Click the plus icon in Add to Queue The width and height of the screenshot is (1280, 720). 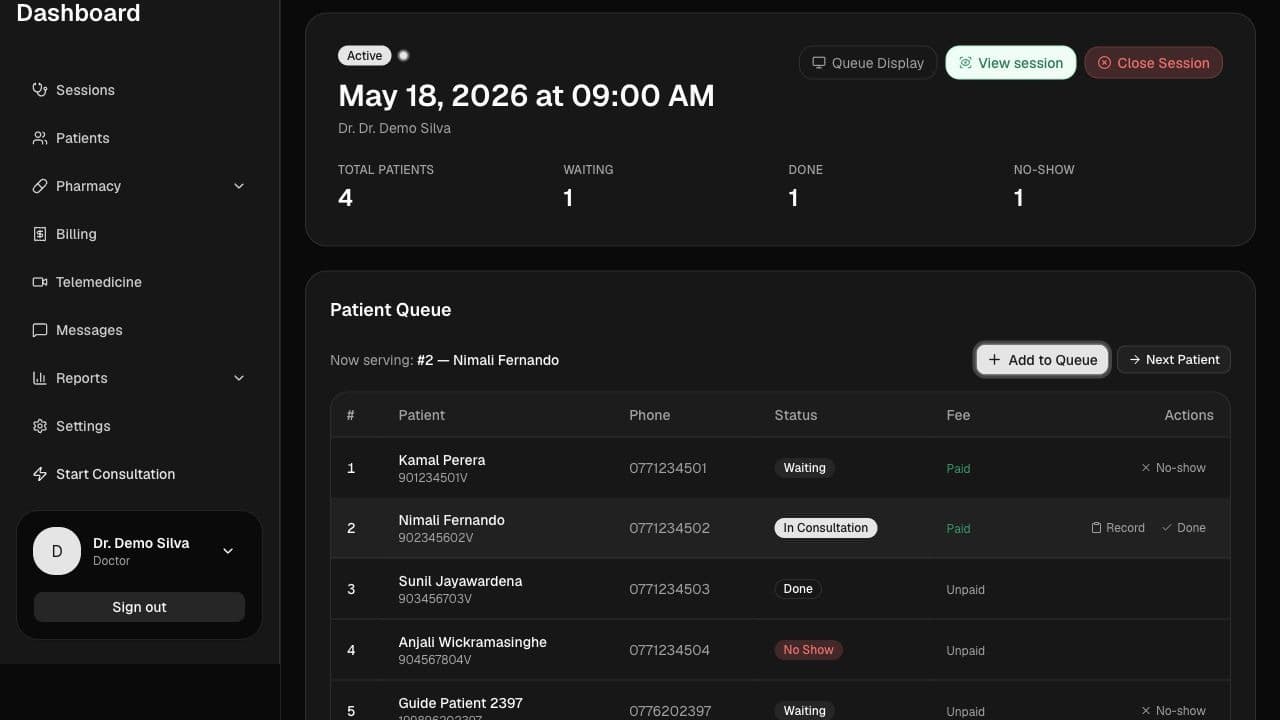994,360
